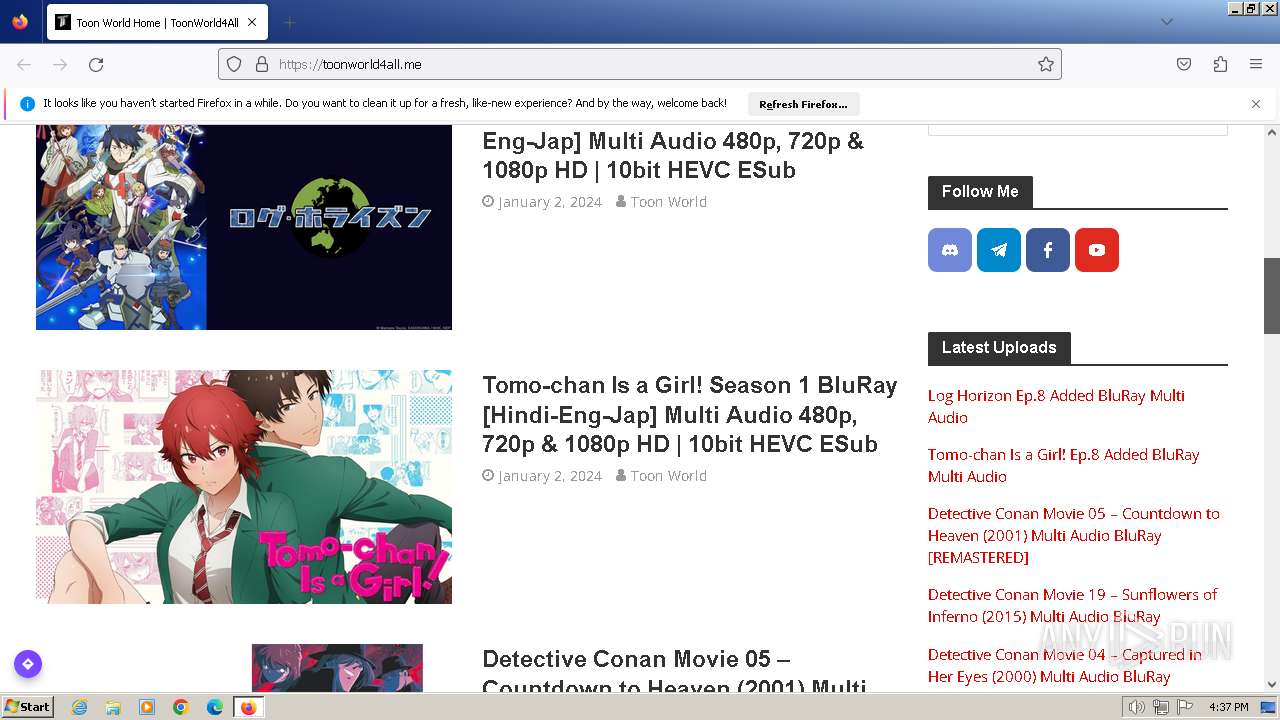Open Action Center flag icon
Viewport: 1280px width, 720px height.
point(1183,707)
